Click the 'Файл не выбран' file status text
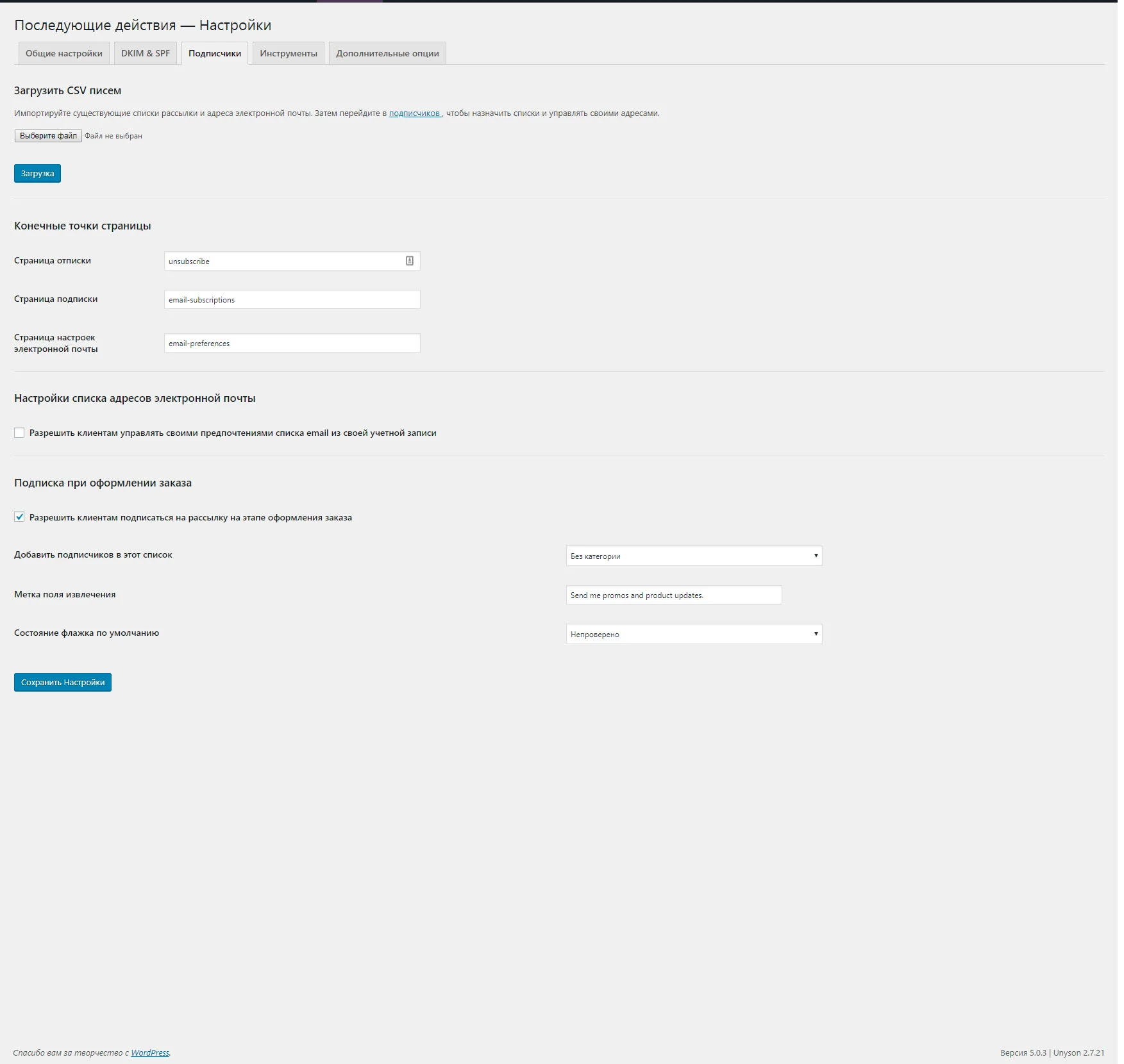 [113, 136]
